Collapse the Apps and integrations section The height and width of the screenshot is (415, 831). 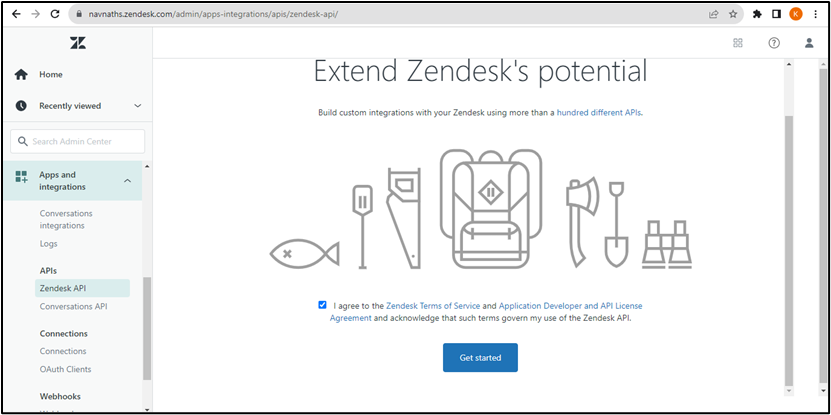pyautogui.click(x=128, y=180)
